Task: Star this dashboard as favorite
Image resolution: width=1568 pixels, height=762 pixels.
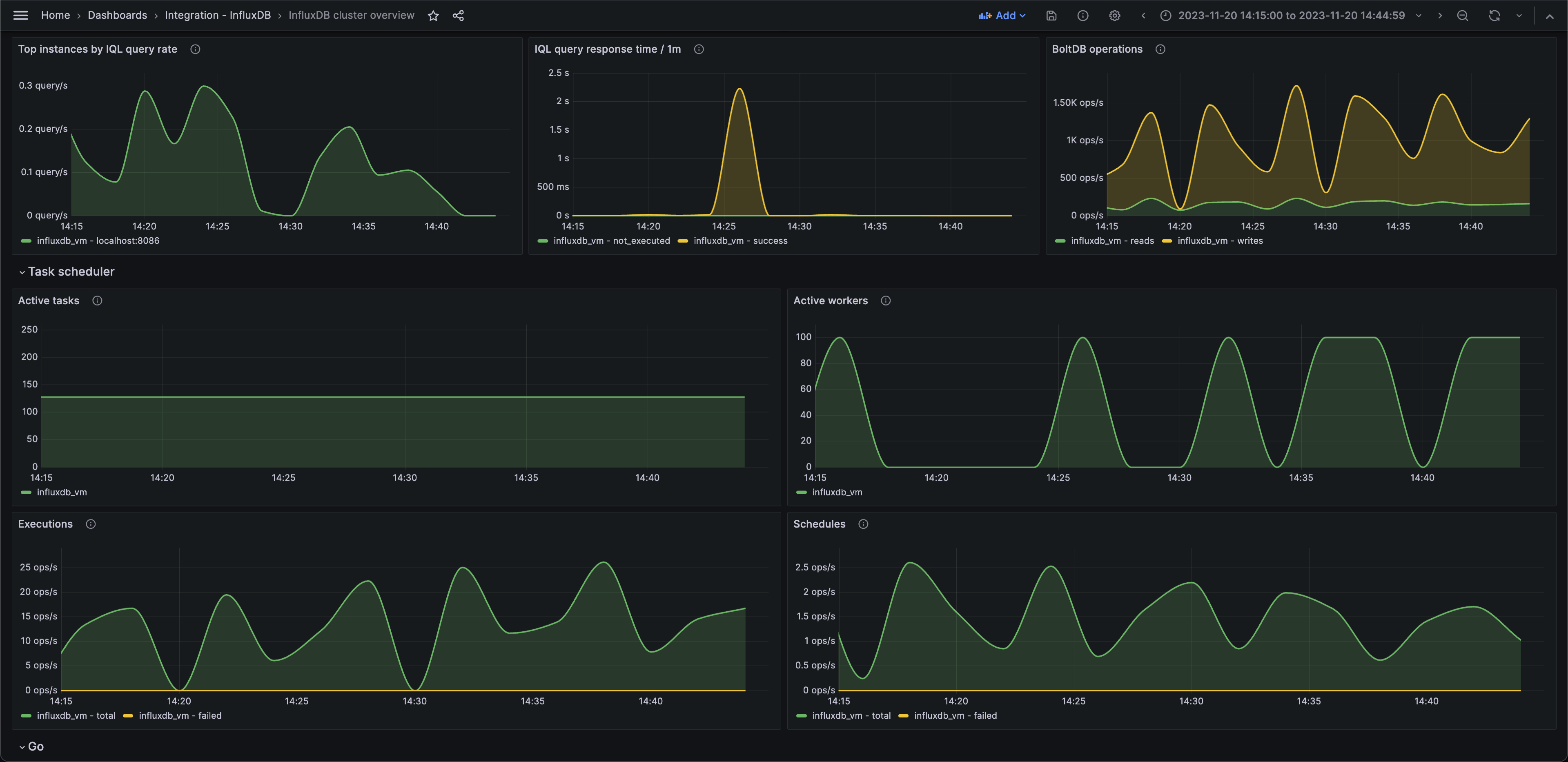Action: click(x=433, y=16)
